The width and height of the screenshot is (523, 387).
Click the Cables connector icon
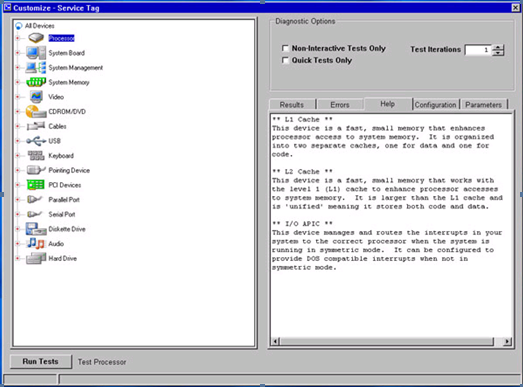pos(36,126)
